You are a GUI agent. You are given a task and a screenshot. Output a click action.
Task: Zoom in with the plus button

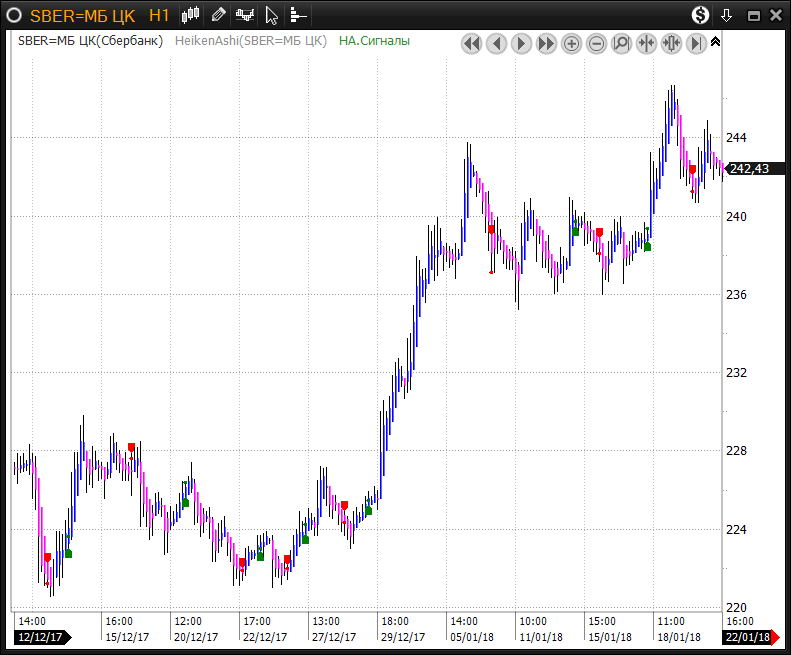[x=571, y=43]
